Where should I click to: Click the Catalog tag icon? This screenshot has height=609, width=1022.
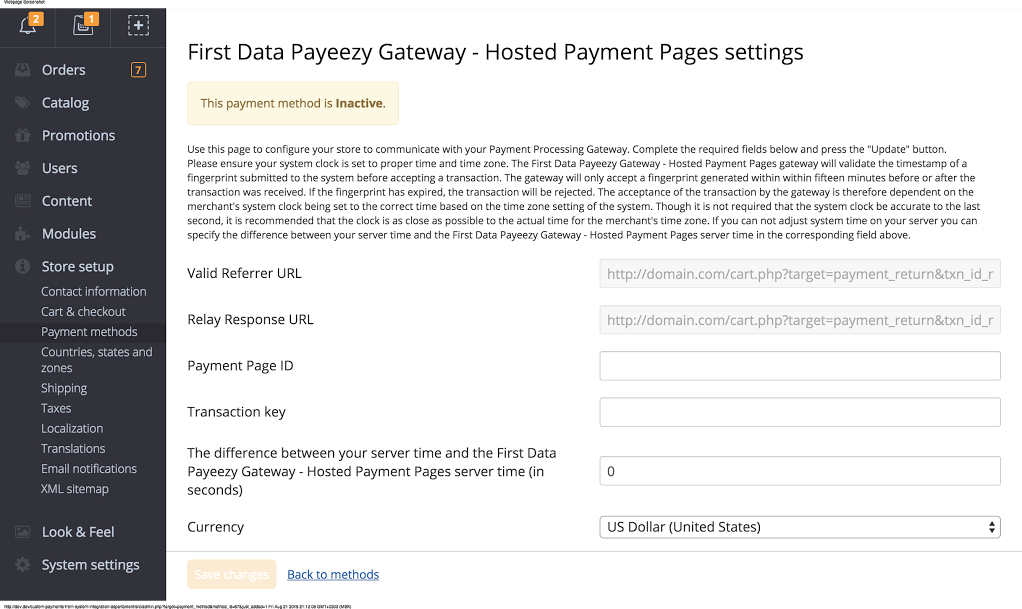coord(22,102)
